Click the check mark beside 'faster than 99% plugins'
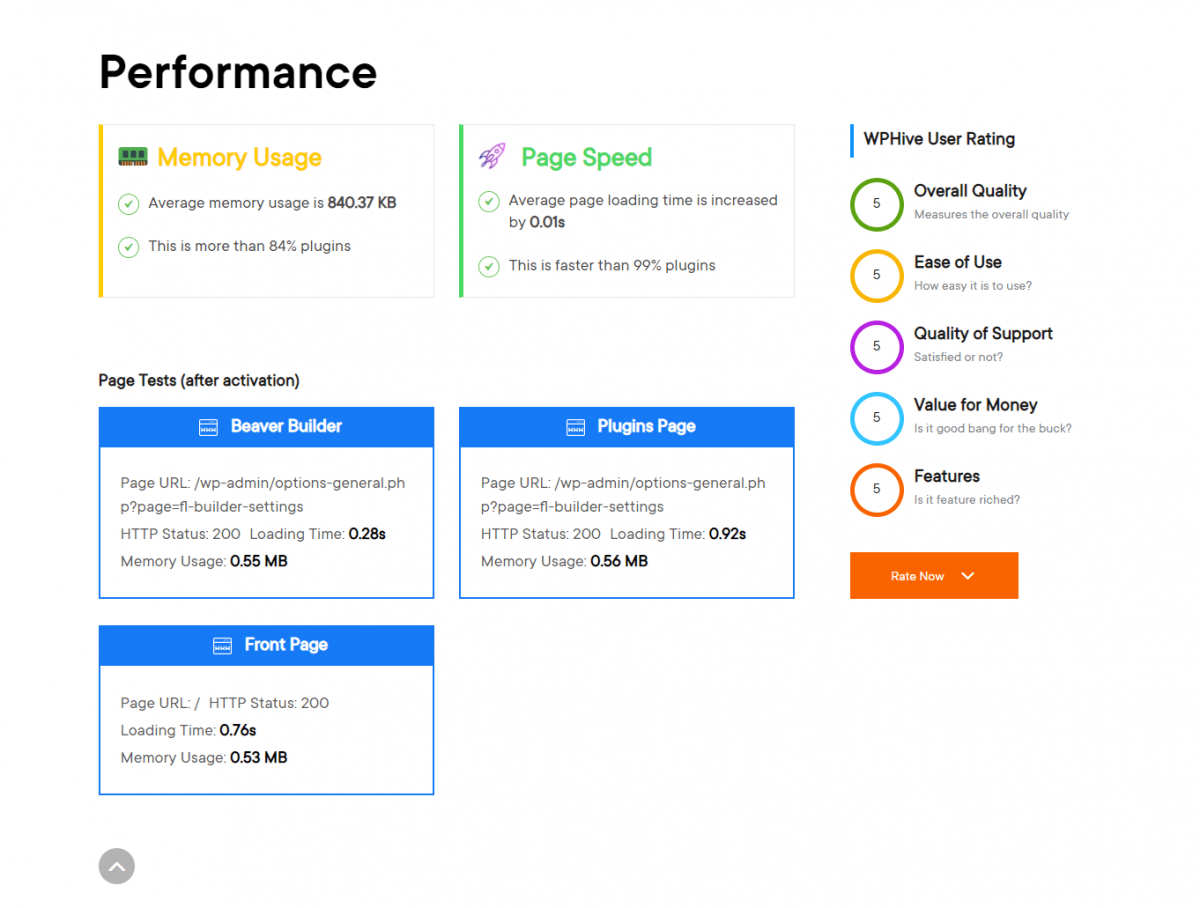Screen dimensions: 1200x908 pyautogui.click(x=488, y=266)
